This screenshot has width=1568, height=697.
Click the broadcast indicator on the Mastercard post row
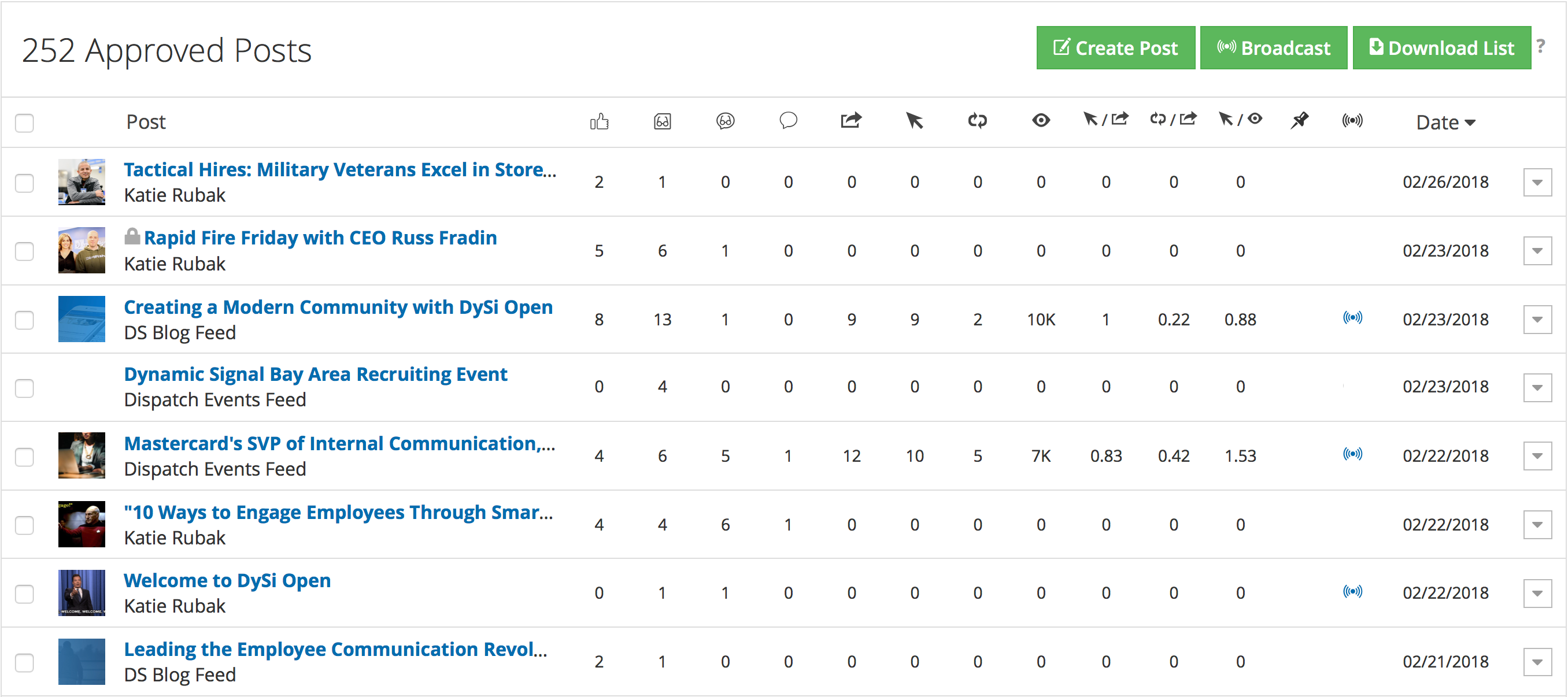(x=1352, y=454)
